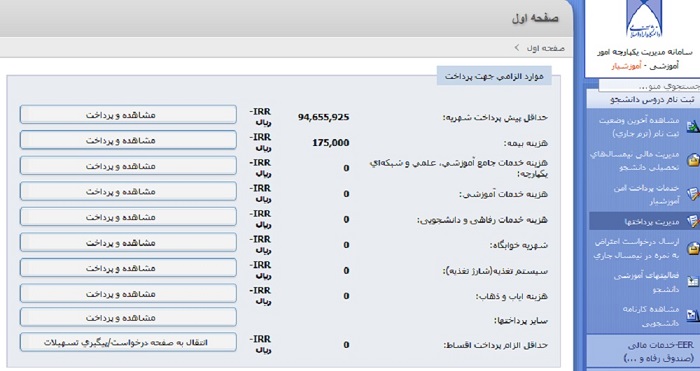Click the label حداقل پیش پرداخت شهریه
This screenshot has width=700, height=371.
(495, 118)
